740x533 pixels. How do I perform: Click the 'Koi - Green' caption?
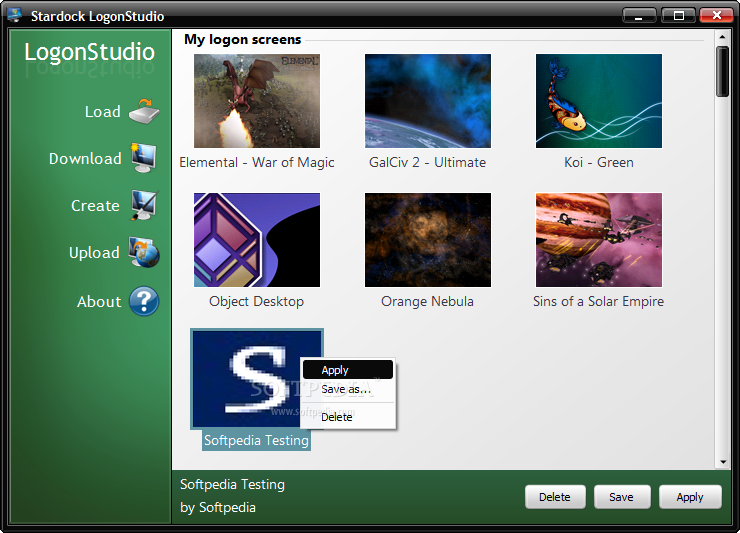click(x=598, y=162)
